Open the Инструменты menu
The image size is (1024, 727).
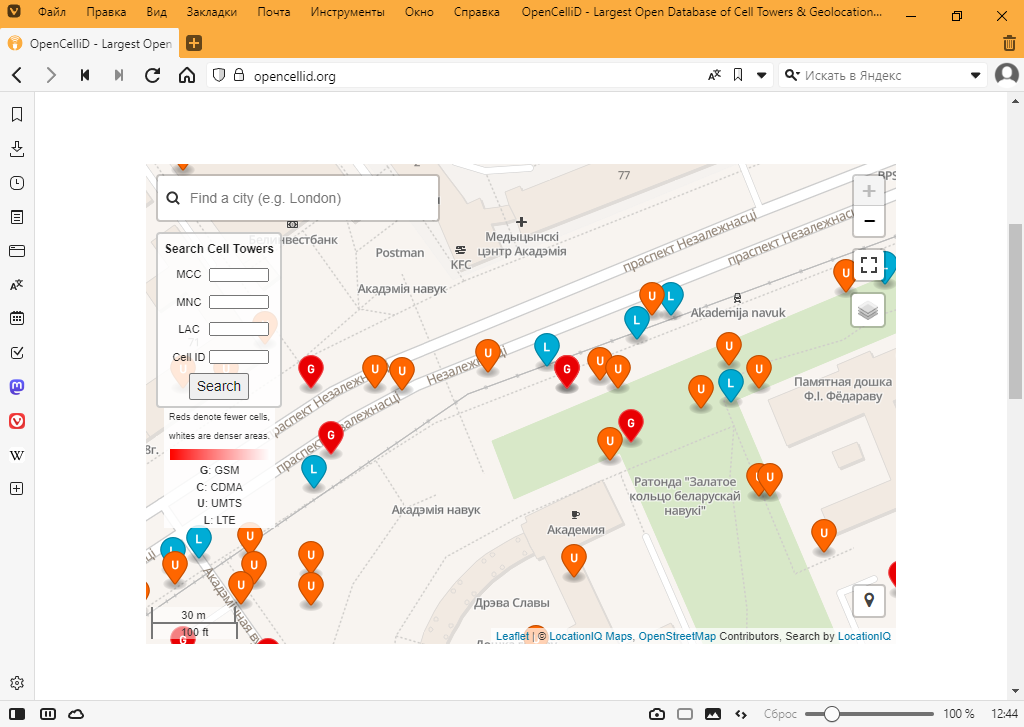(x=347, y=14)
